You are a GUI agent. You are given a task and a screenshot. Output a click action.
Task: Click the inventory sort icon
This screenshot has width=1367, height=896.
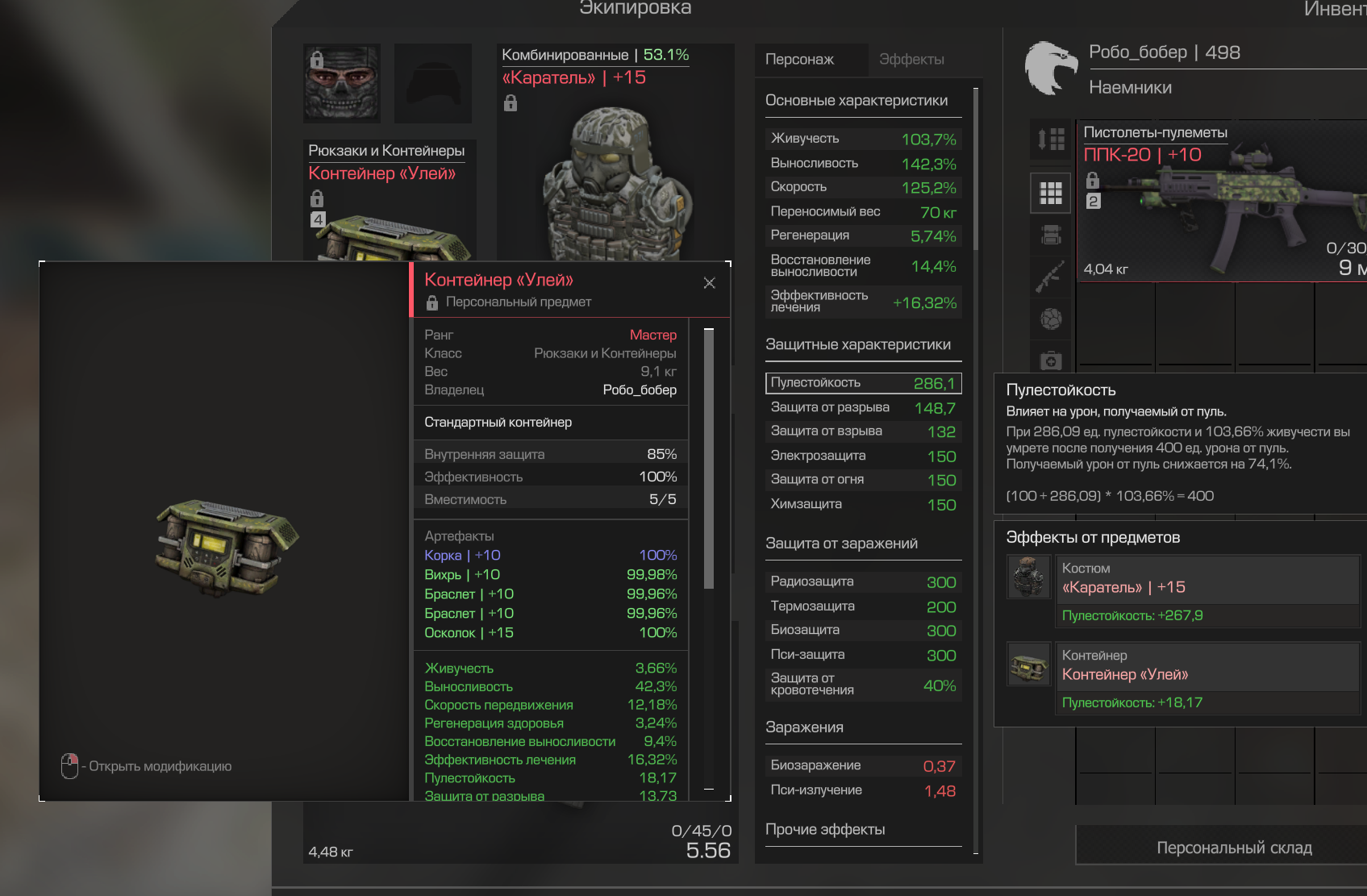1051,140
